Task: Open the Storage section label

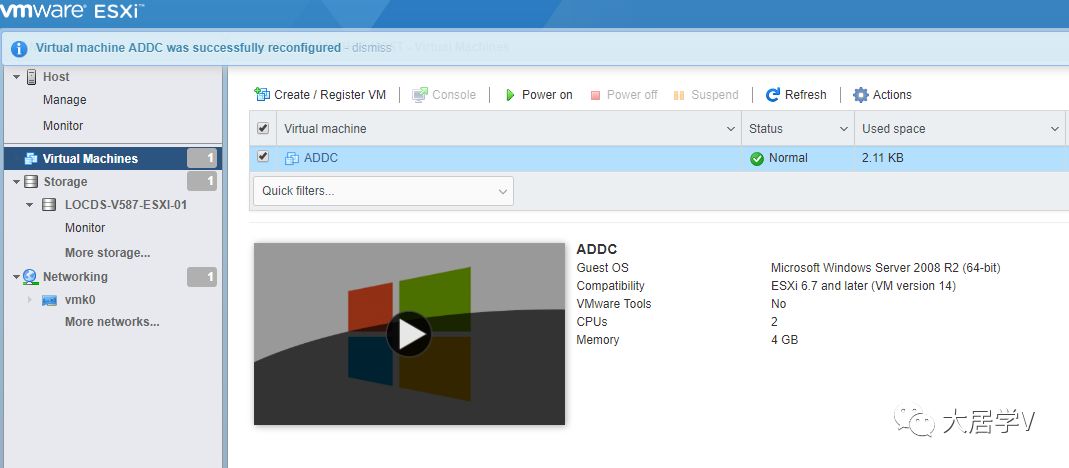Action: (65, 181)
